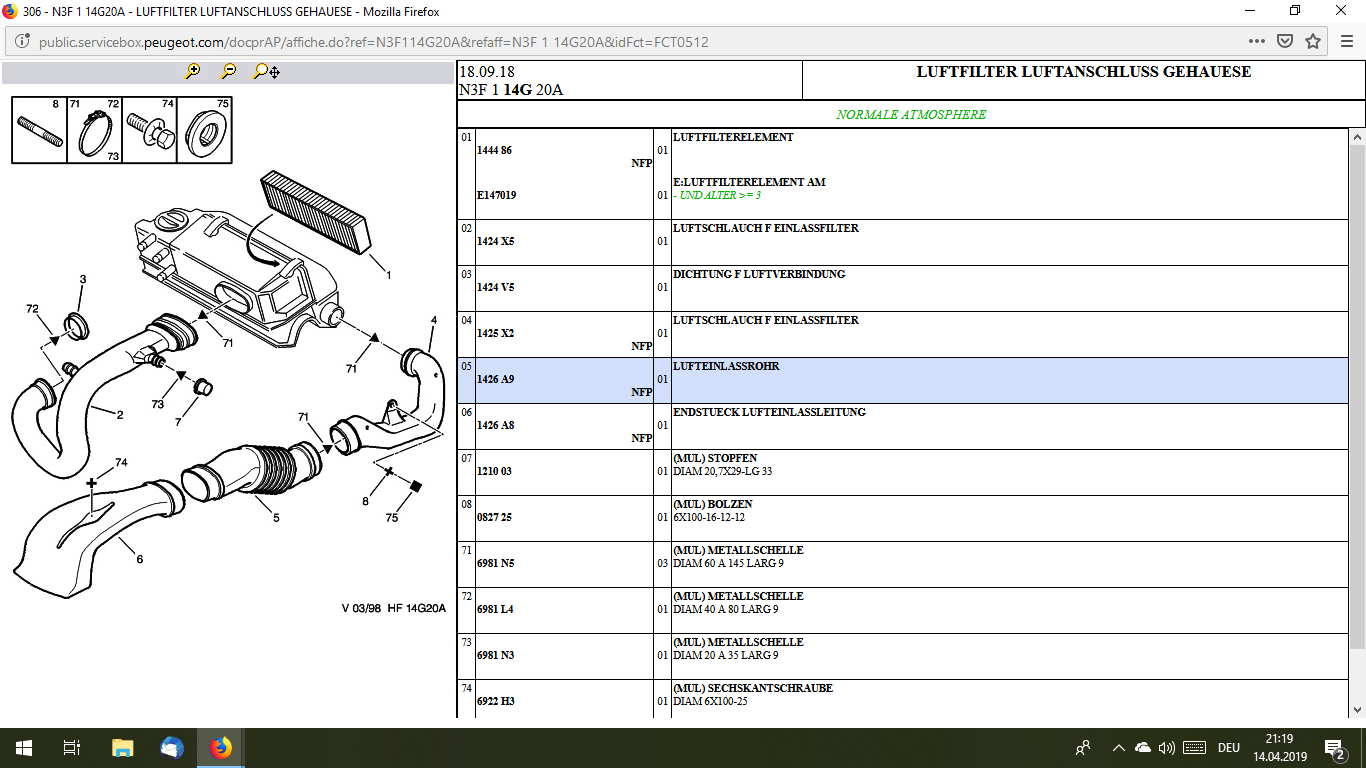Activate the zoom-and-pan magnifier tool
This screenshot has height=768, width=1366.
coord(266,71)
